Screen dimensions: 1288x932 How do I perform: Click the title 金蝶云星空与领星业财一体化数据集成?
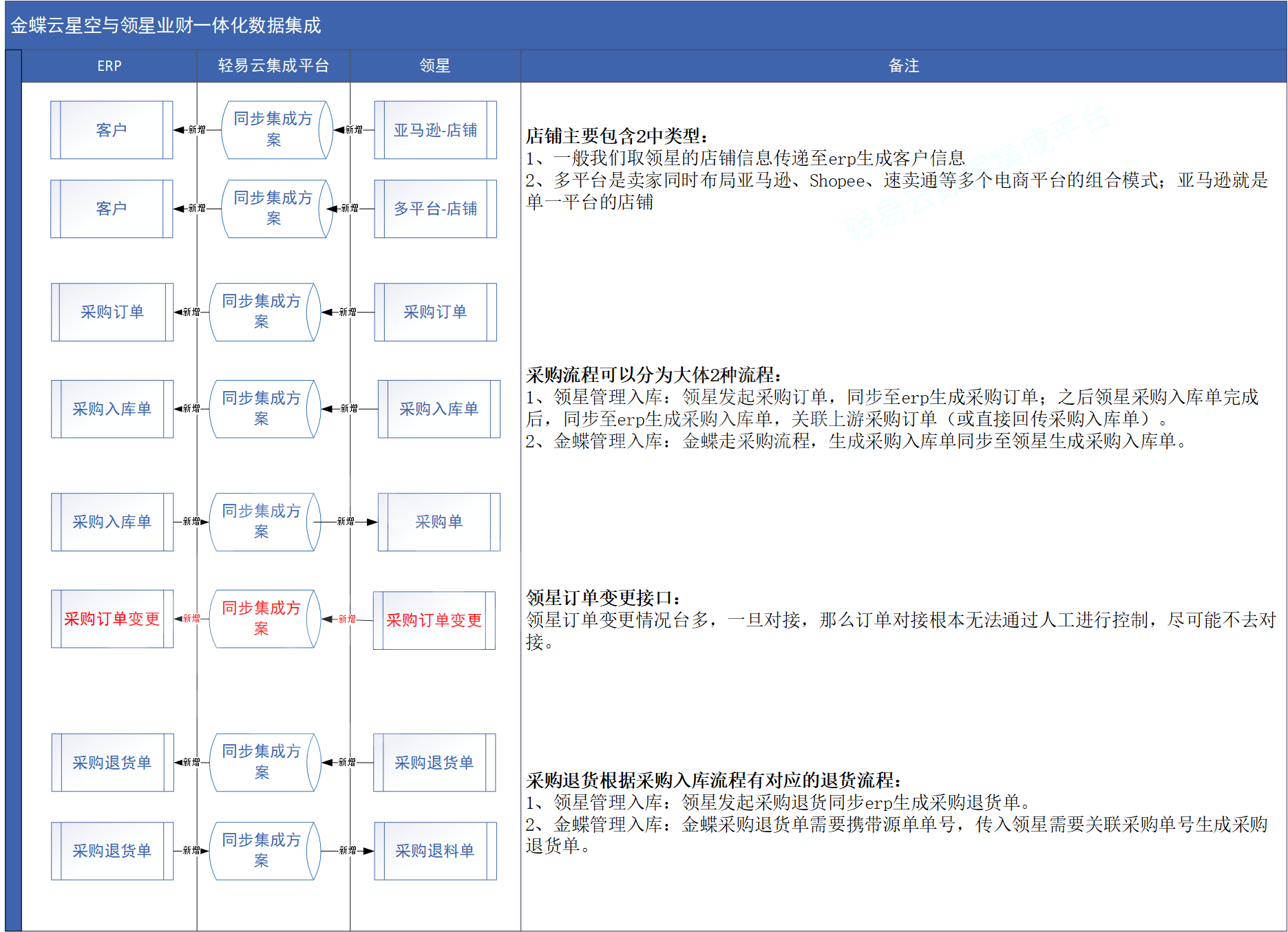click(166, 25)
